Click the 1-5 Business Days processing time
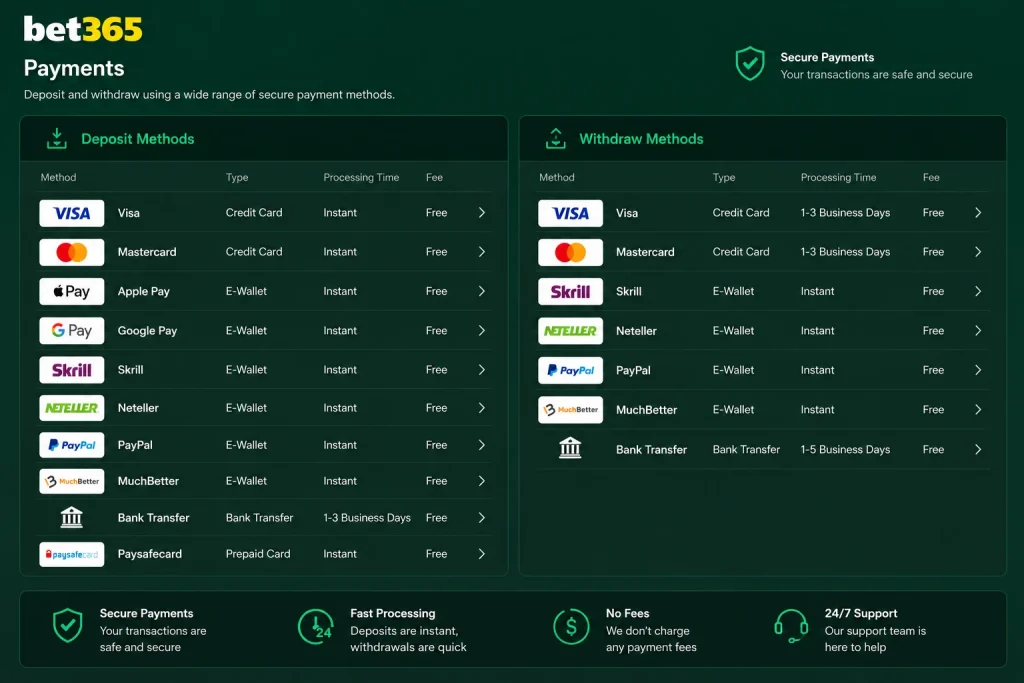This screenshot has width=1024, height=683. (845, 450)
